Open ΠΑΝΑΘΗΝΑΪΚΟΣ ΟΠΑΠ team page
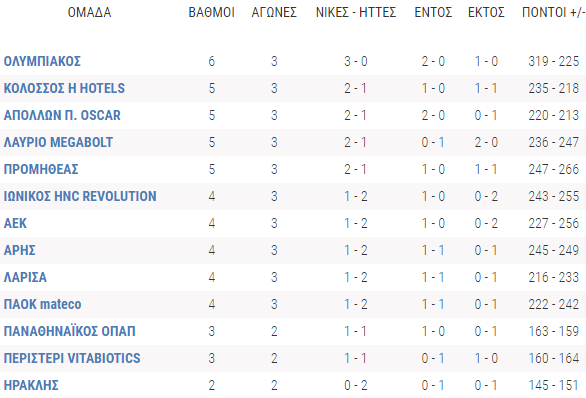 pos(70,331)
